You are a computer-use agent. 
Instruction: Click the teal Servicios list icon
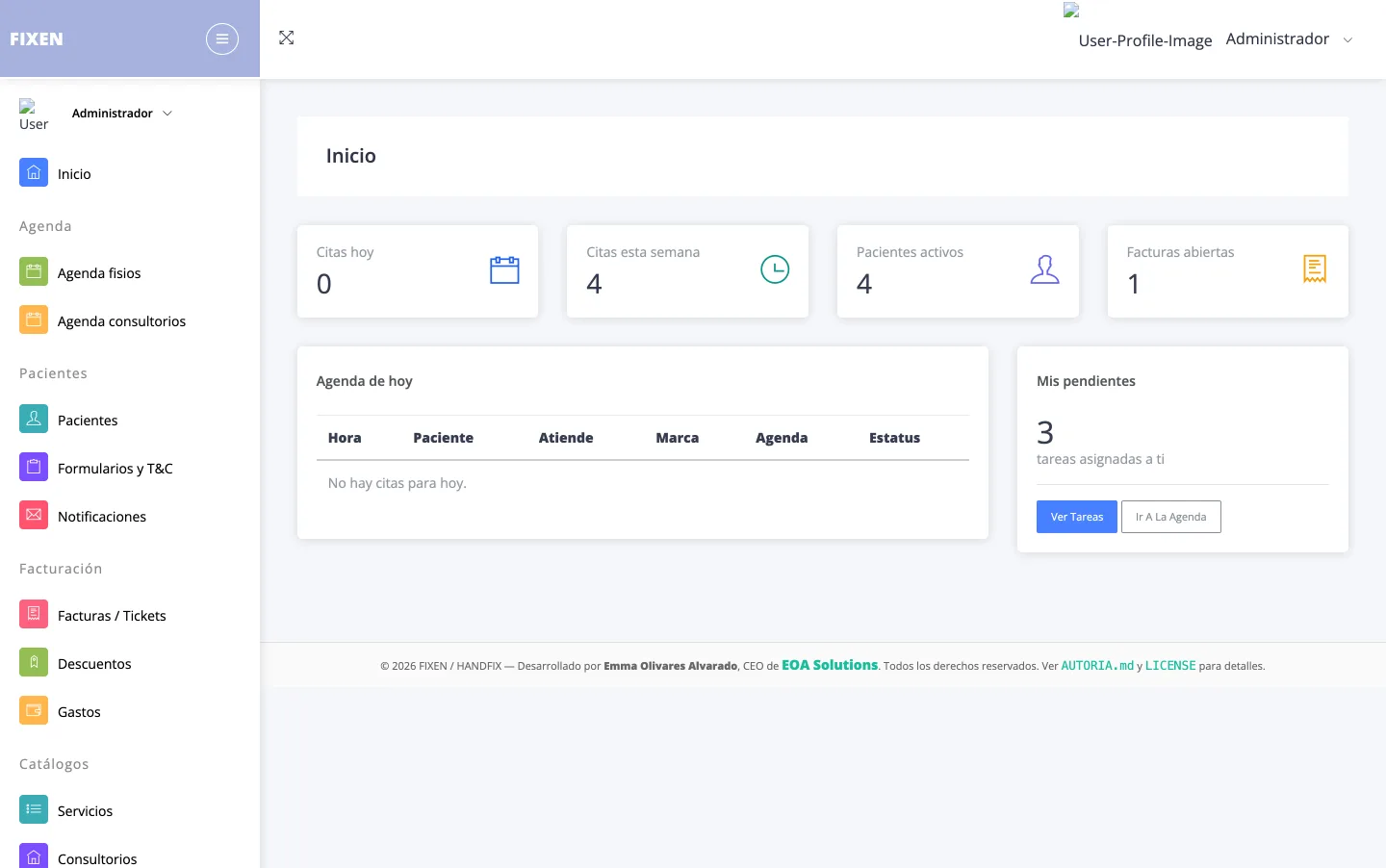34,810
